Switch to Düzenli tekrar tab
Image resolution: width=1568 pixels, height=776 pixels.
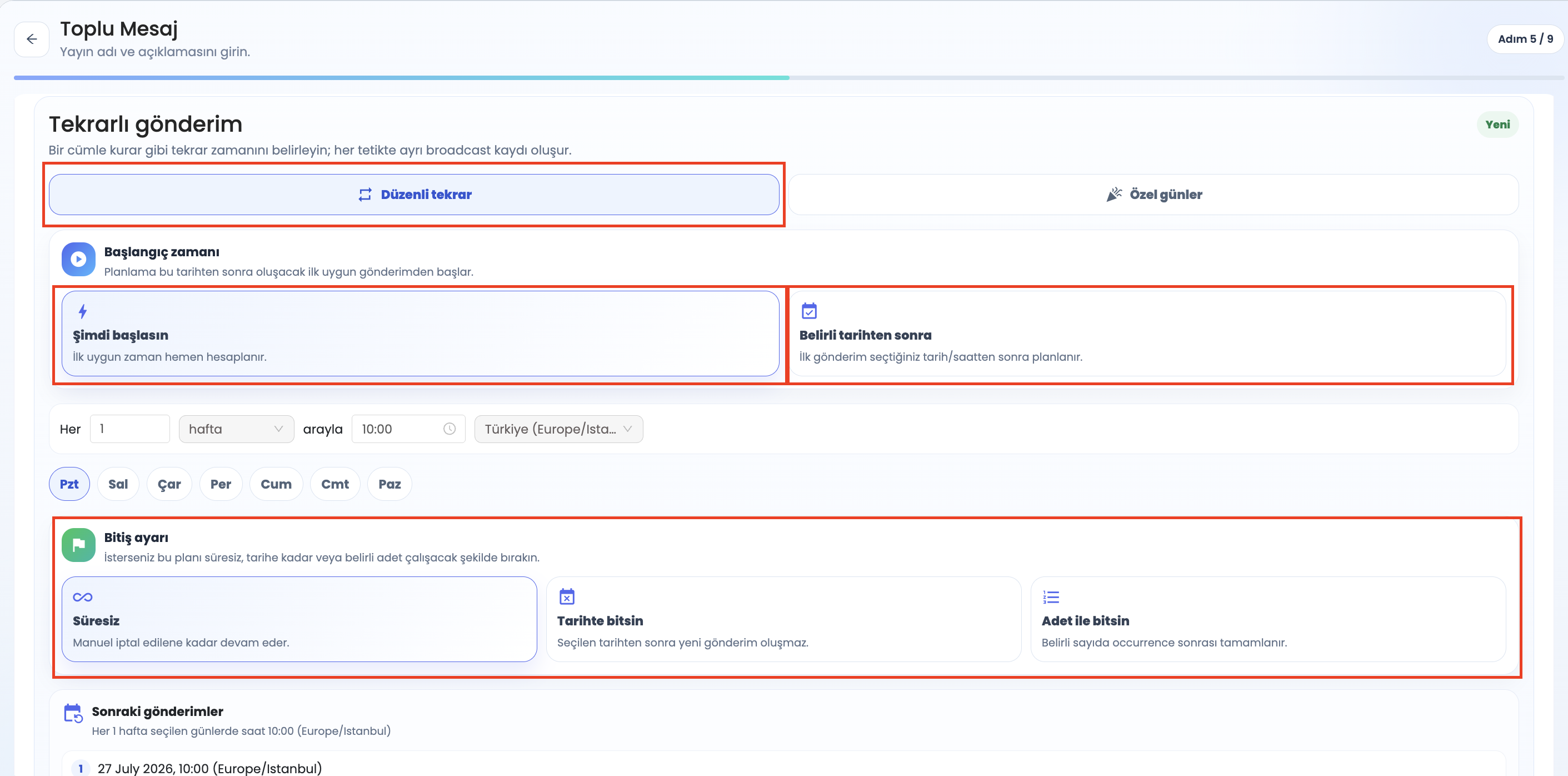[414, 195]
